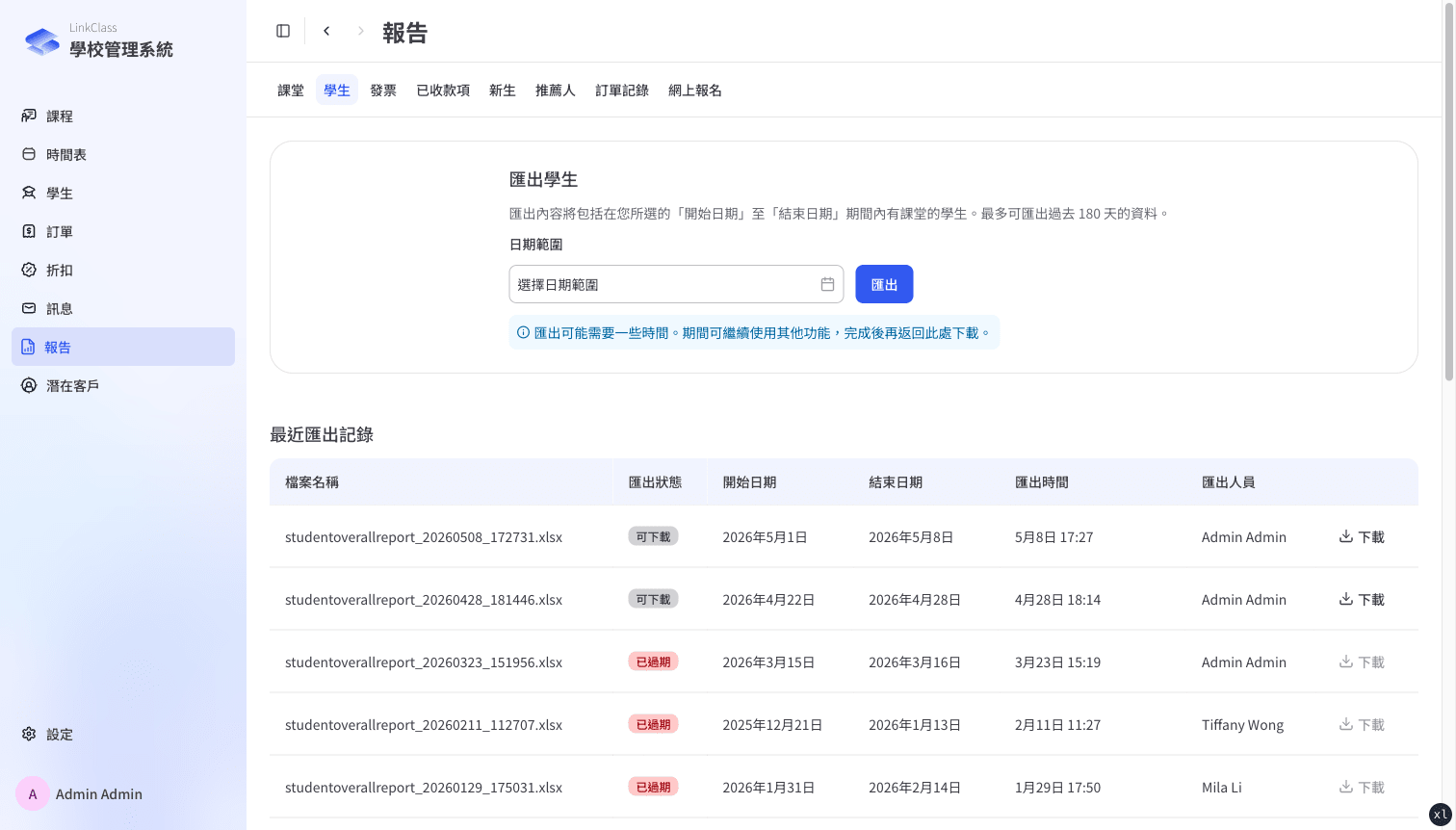Click file name studentoverallreport_20260323_151956.xlsx

[x=424, y=661]
